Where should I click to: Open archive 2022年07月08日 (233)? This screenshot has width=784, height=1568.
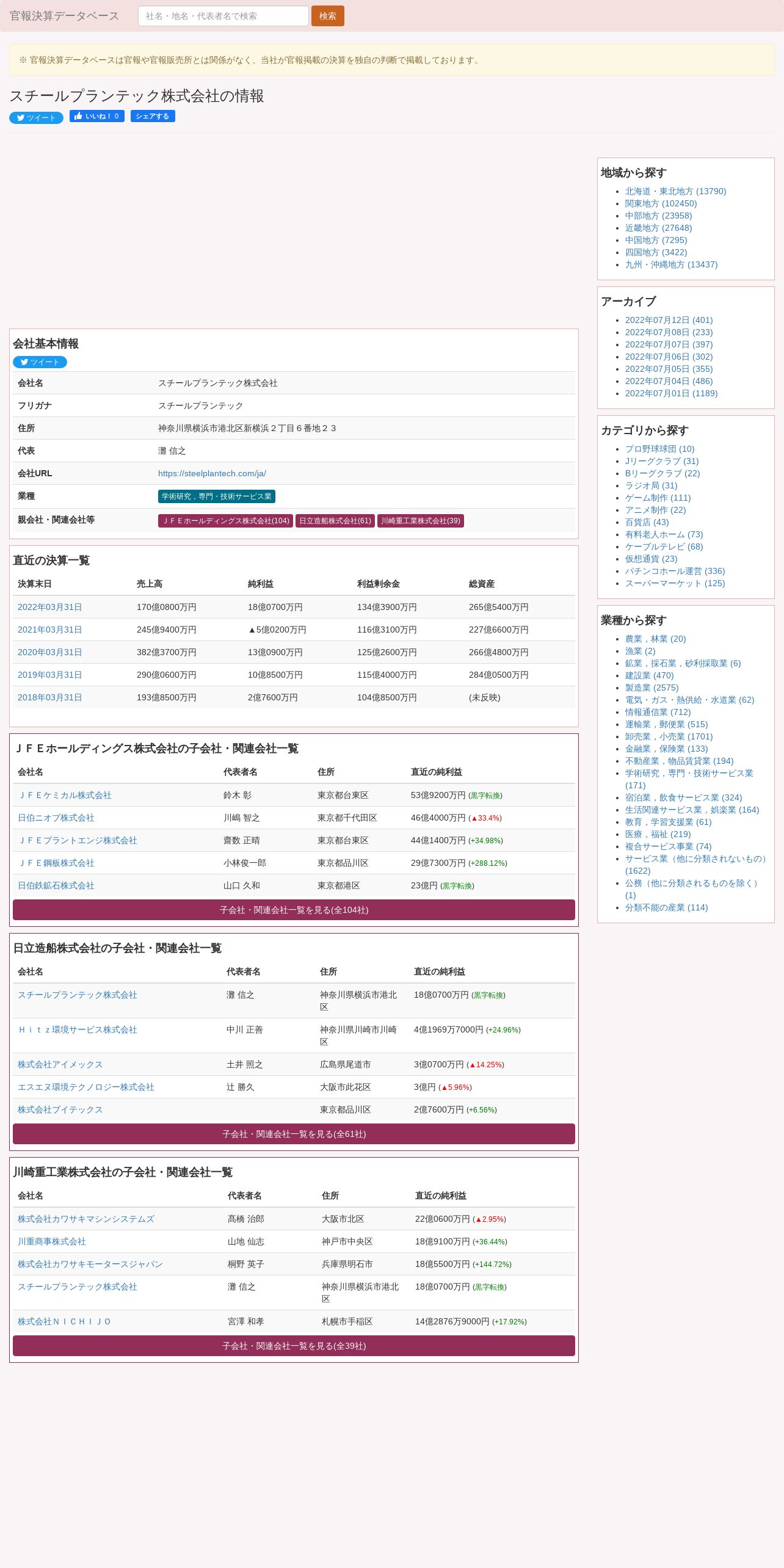click(x=669, y=332)
